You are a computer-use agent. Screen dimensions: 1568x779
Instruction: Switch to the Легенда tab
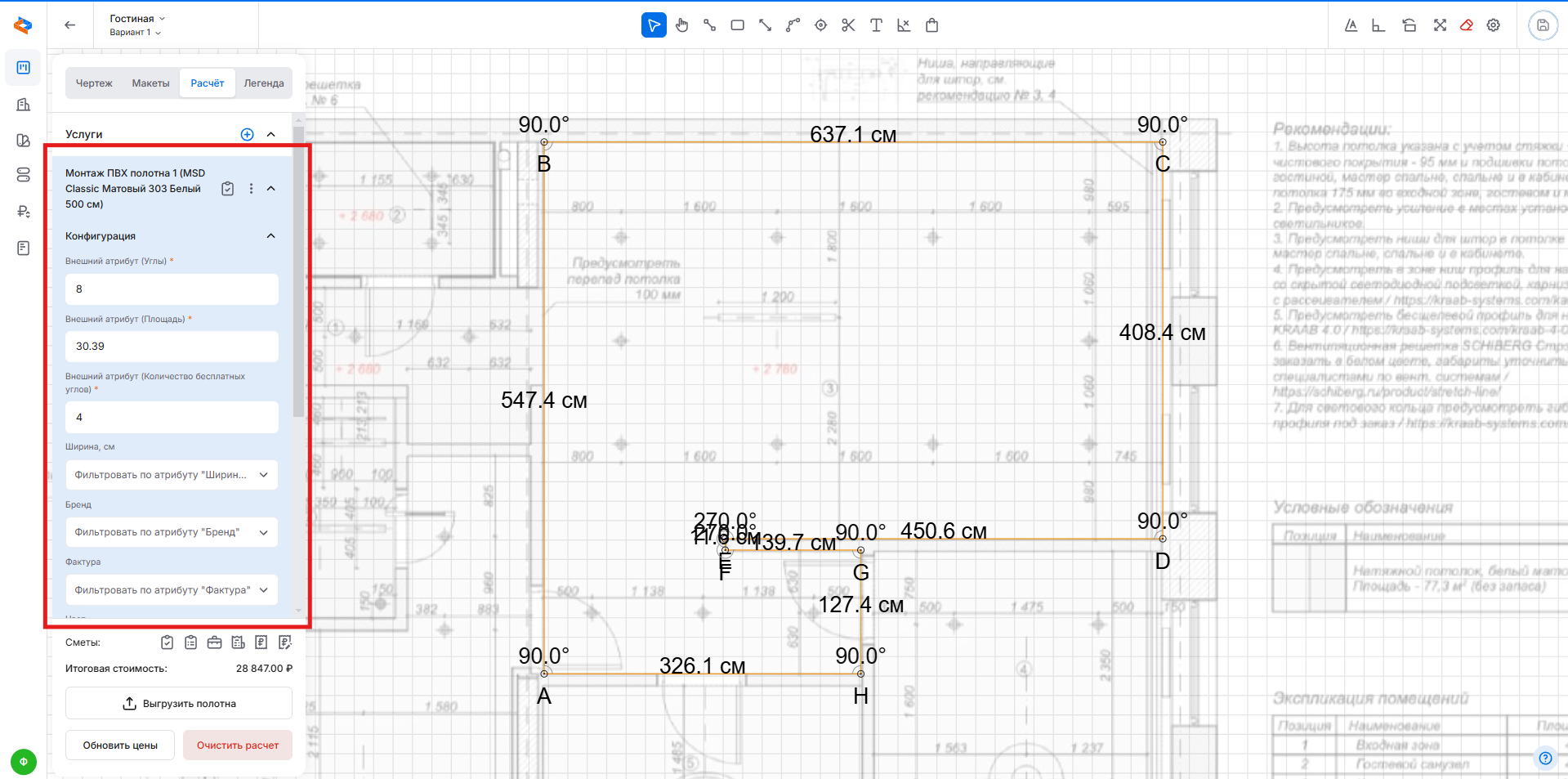tap(264, 83)
